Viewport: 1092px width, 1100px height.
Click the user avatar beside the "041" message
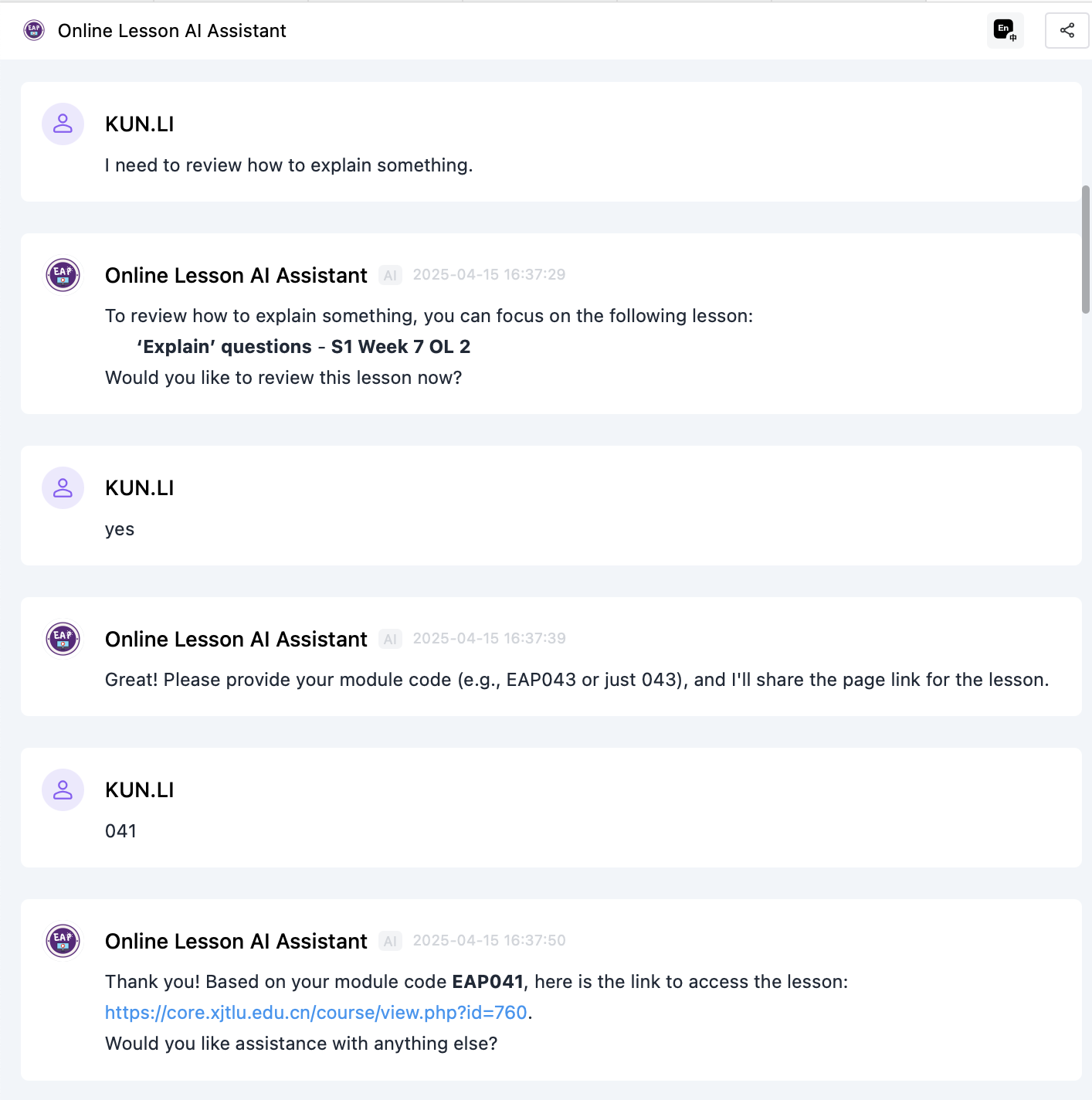pyautogui.click(x=63, y=789)
